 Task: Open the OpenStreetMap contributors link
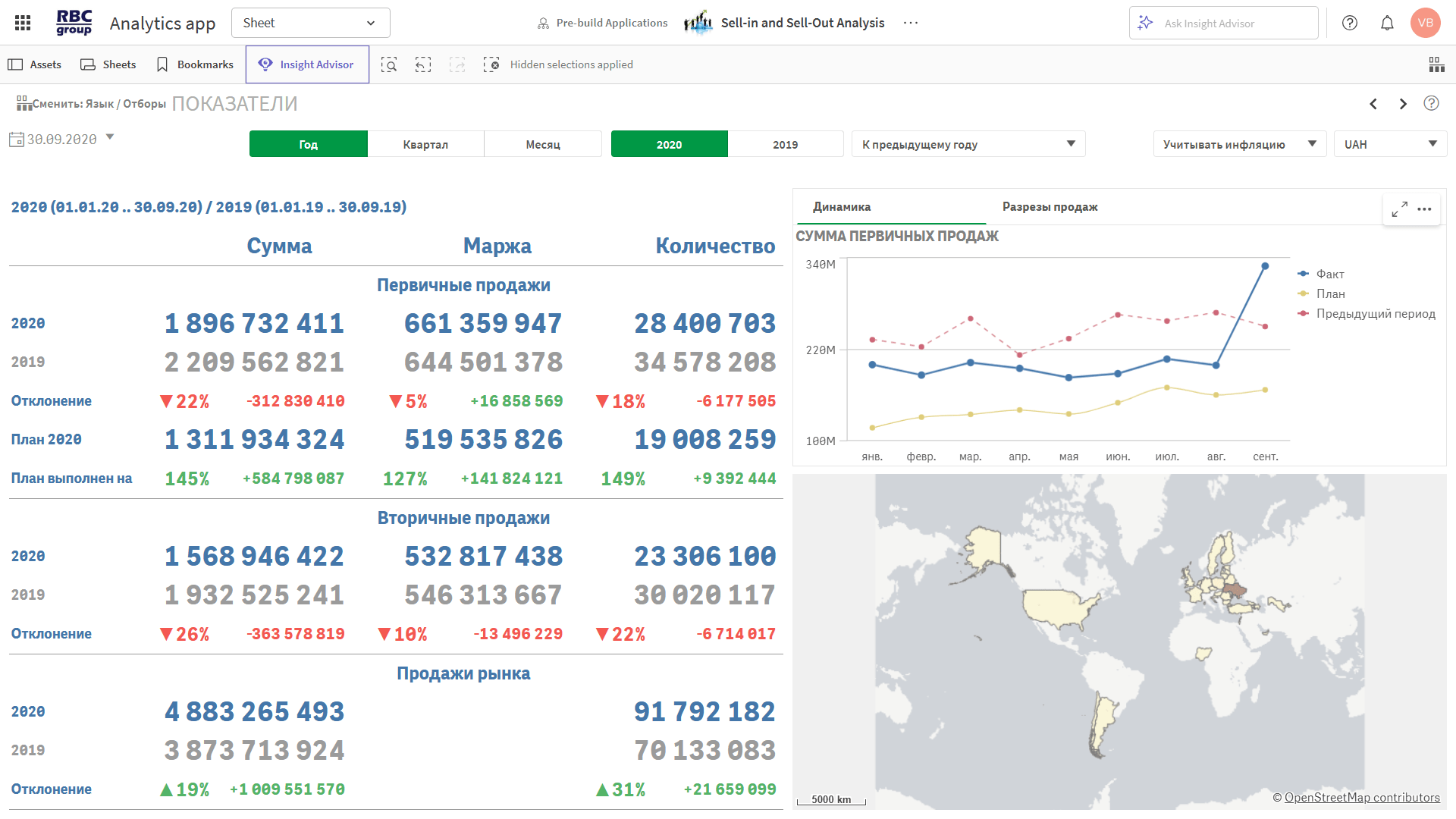(1361, 797)
